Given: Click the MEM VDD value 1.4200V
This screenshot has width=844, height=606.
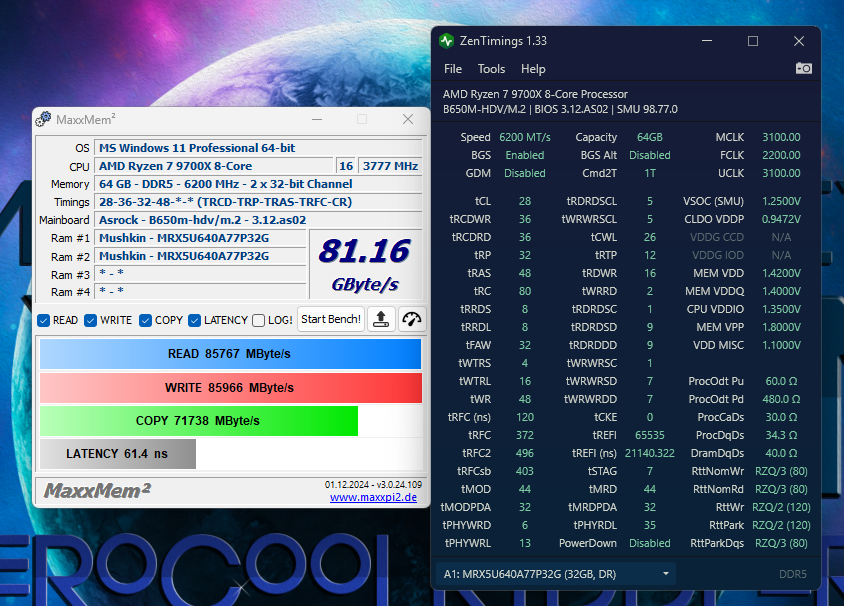Looking at the screenshot, I should pos(781,273).
